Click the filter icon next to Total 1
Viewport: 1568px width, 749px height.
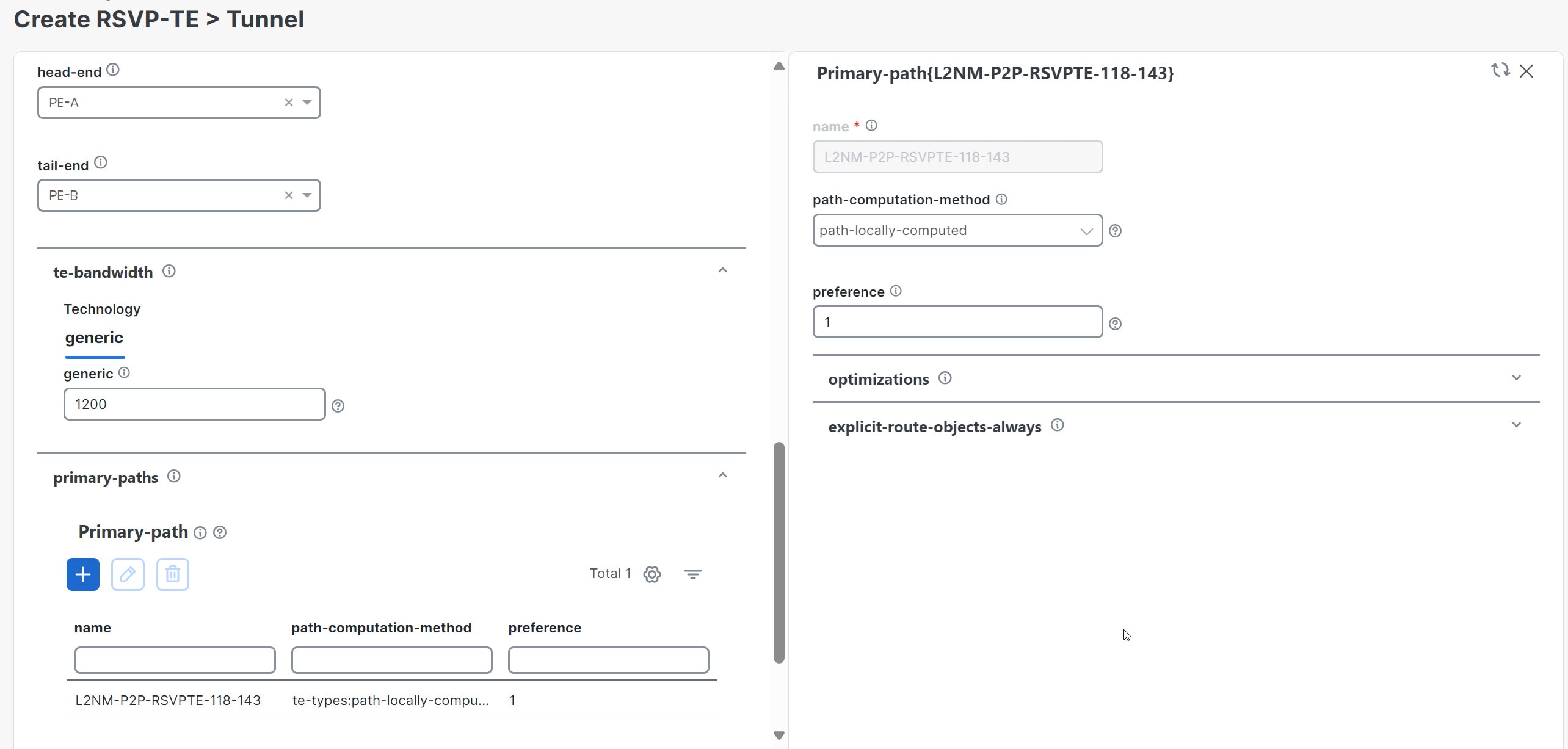tap(693, 574)
